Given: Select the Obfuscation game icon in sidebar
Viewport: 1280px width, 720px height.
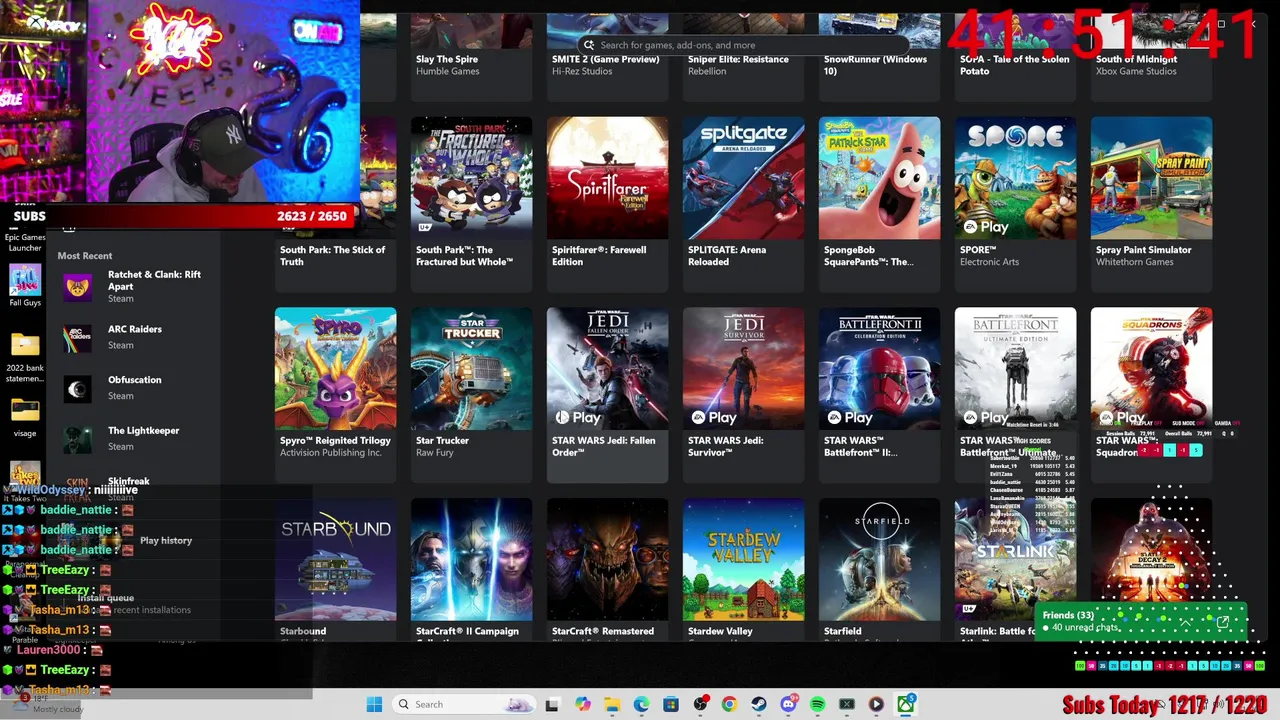Looking at the screenshot, I should pyautogui.click(x=78, y=389).
